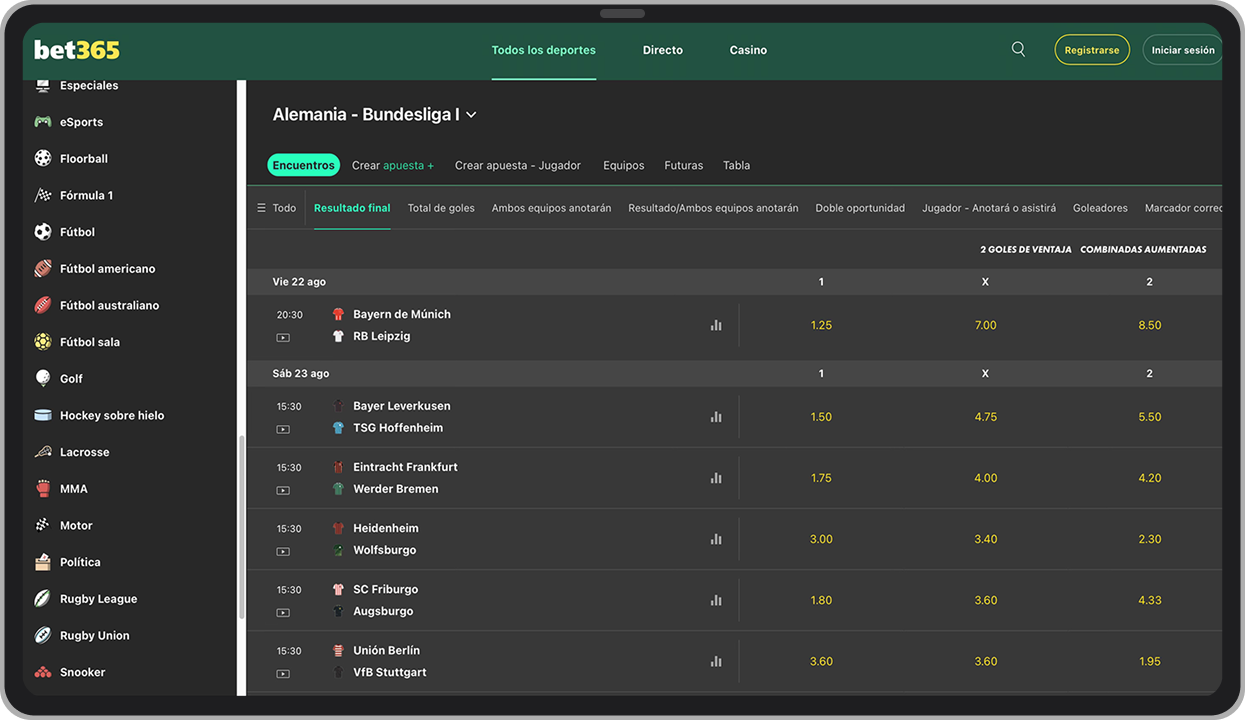Select the Hockey sobre hielo puck icon
Screen dimensions: 1245x720
(x=43, y=415)
